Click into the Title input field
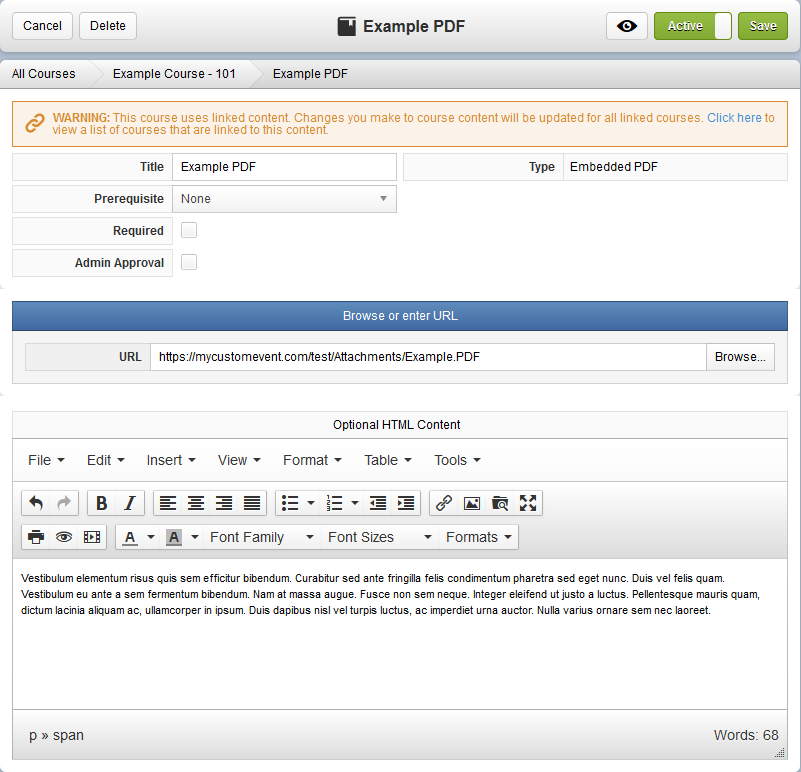Viewport: 801px width, 772px height. pos(285,167)
